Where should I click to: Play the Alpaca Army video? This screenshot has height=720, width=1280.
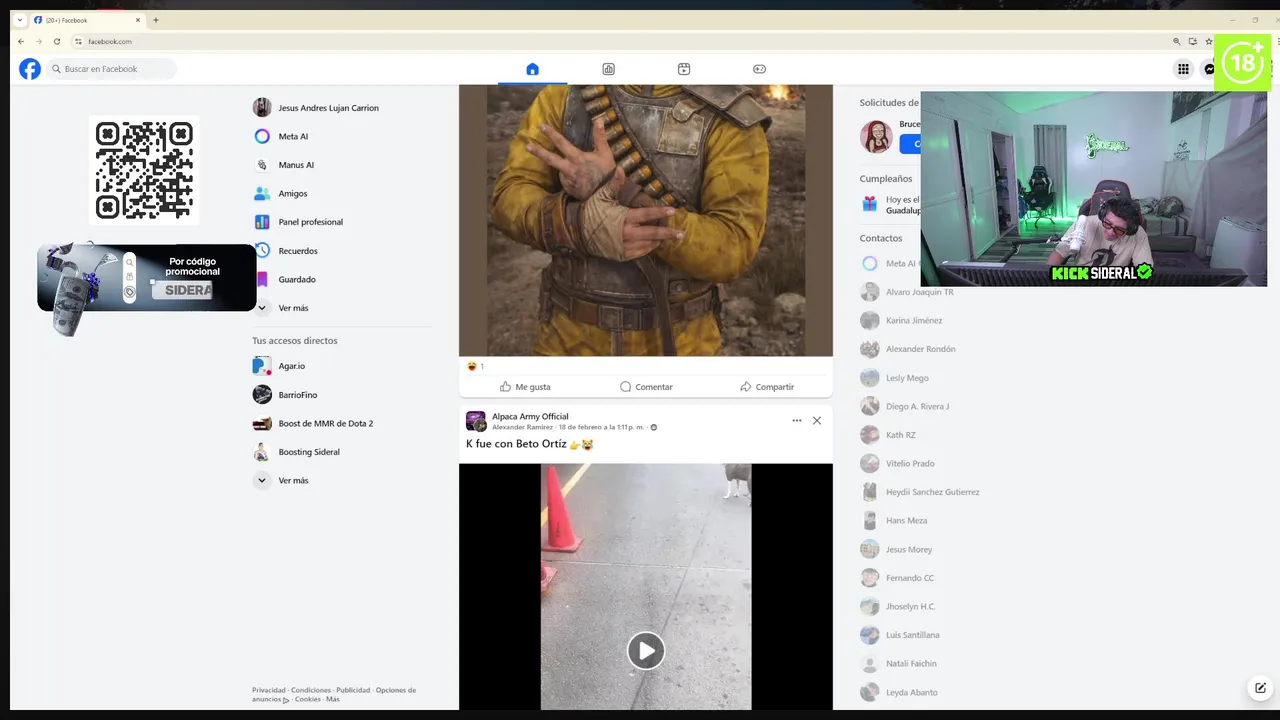coord(646,651)
